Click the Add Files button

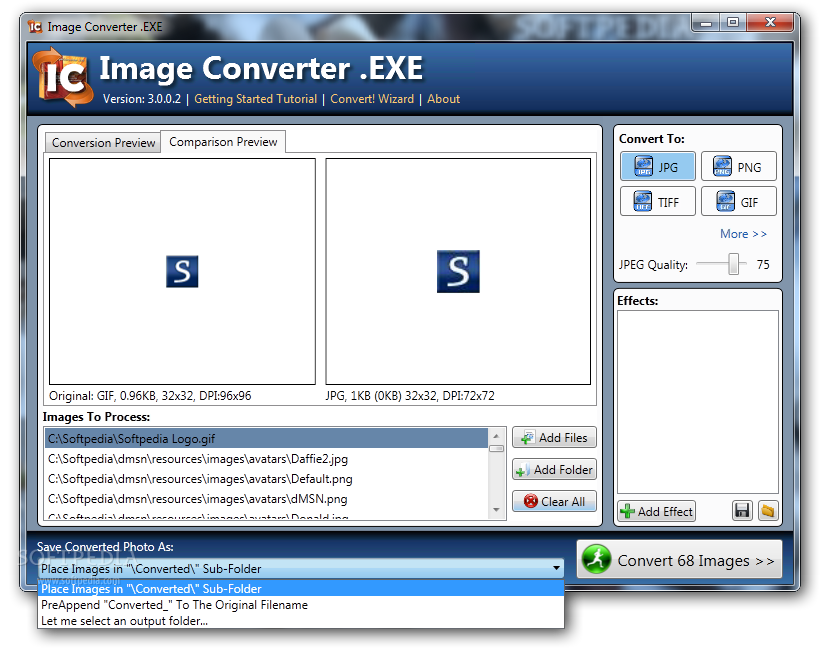[554, 438]
